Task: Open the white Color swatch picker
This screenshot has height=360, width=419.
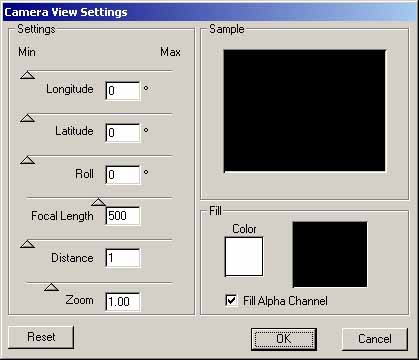Action: coord(244,257)
